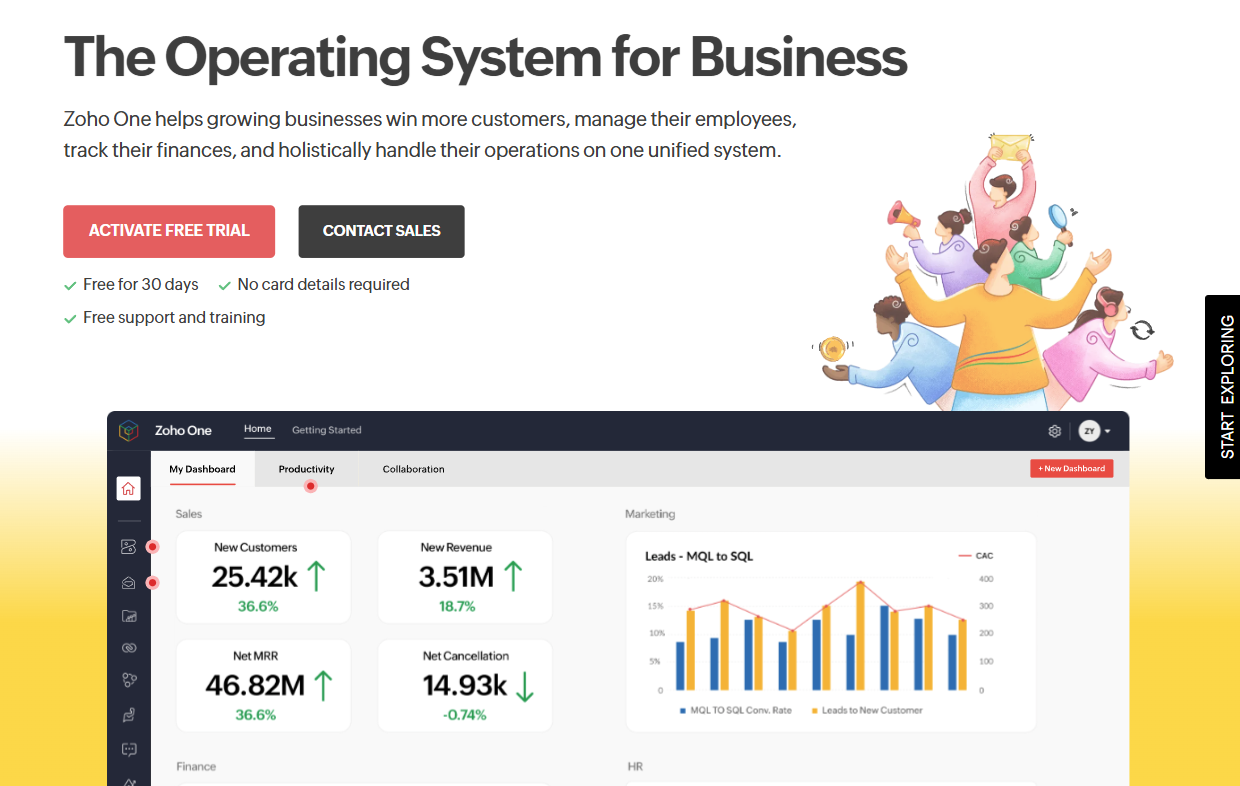Open the winding-path icon in the sidebar

click(128, 547)
